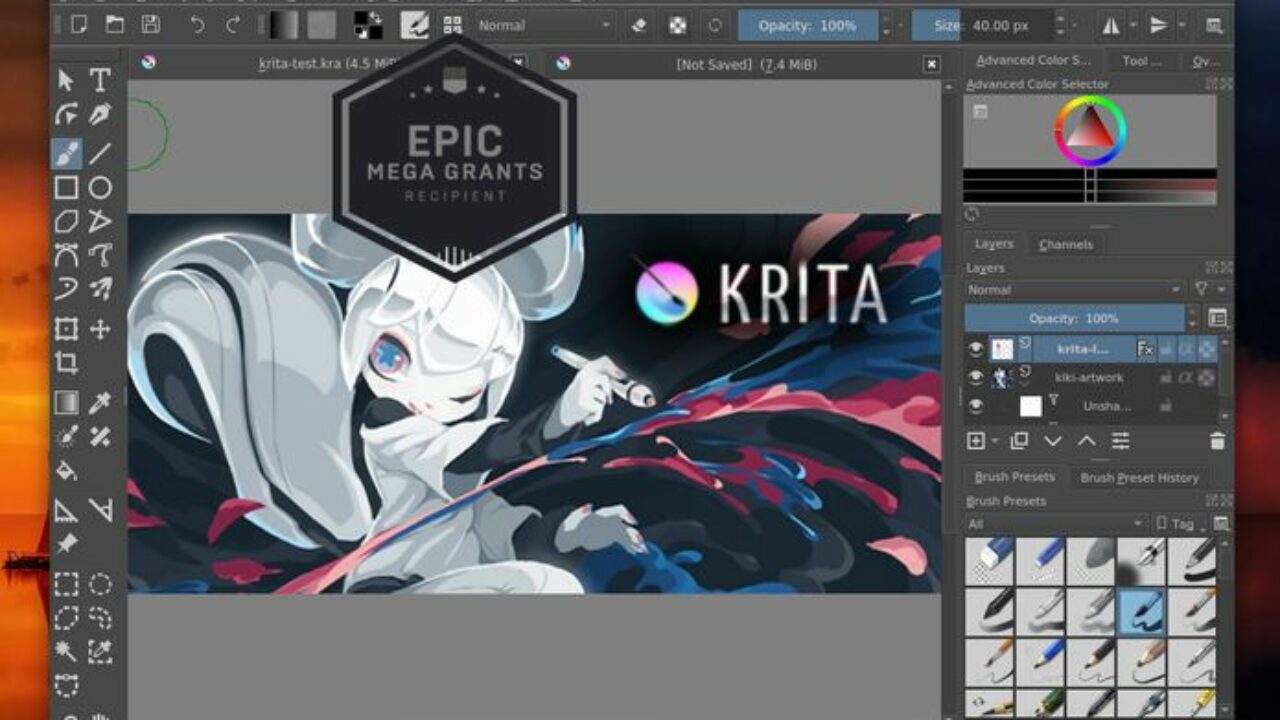The image size is (1280, 720).
Task: Open the horizontal mirror options dropdown arrow
Action: tap(1133, 25)
